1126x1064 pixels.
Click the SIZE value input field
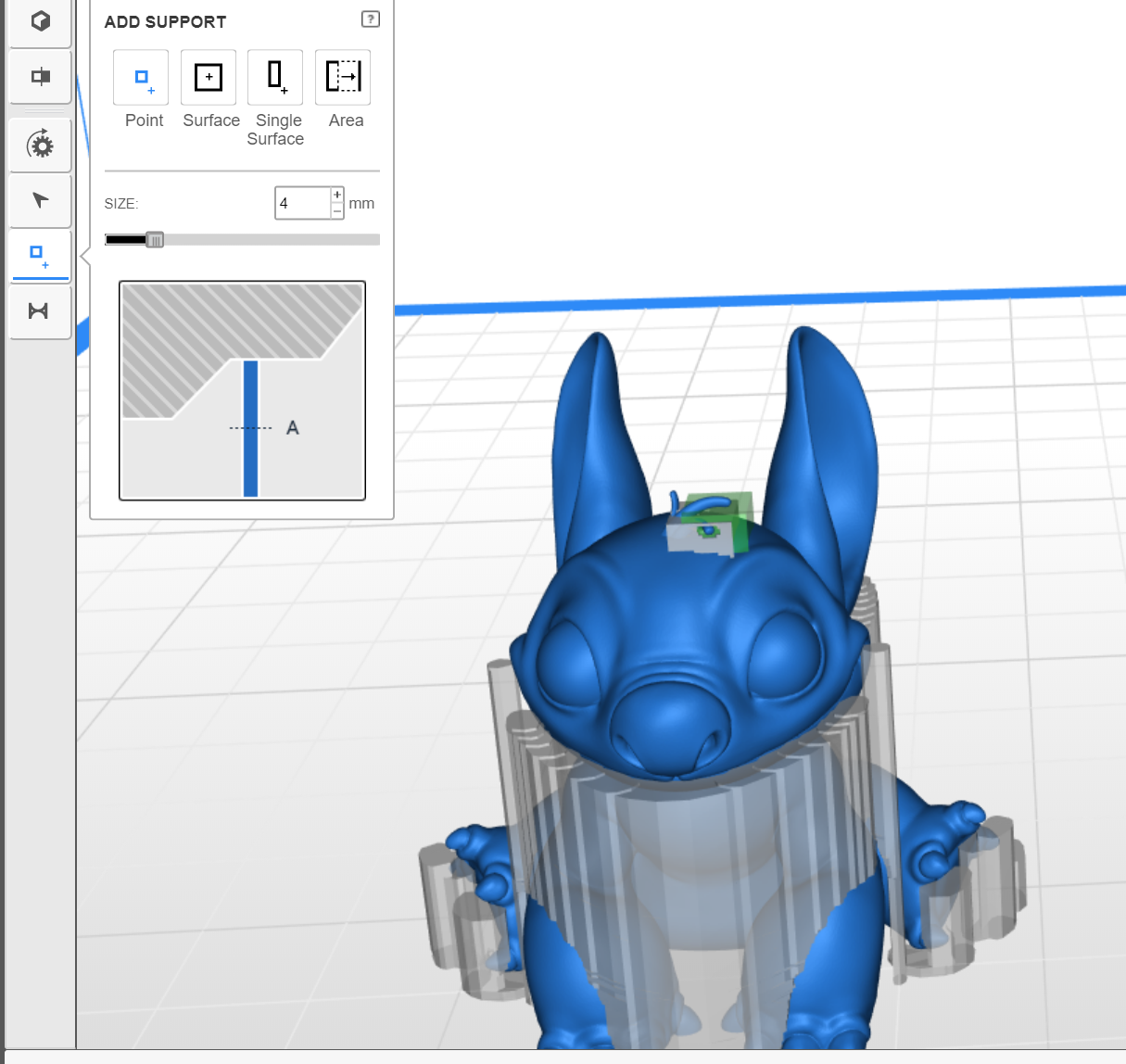303,203
